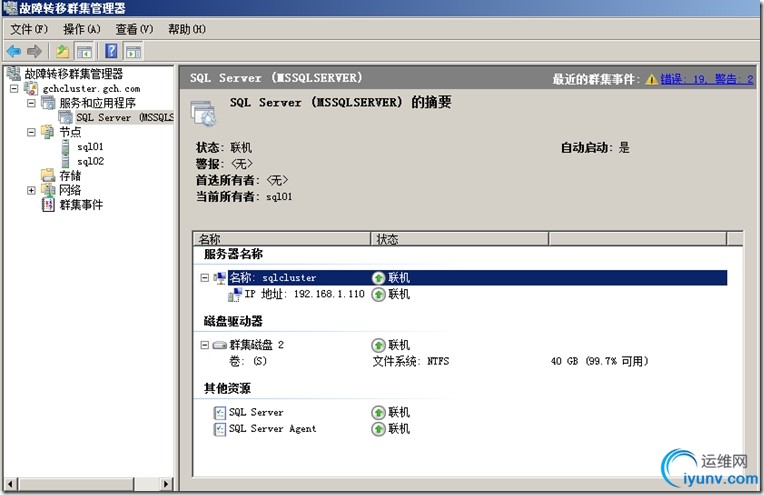Image resolution: width=764 pixels, height=495 pixels.
Task: Select 群集事件 in the tree
Action: (81, 205)
